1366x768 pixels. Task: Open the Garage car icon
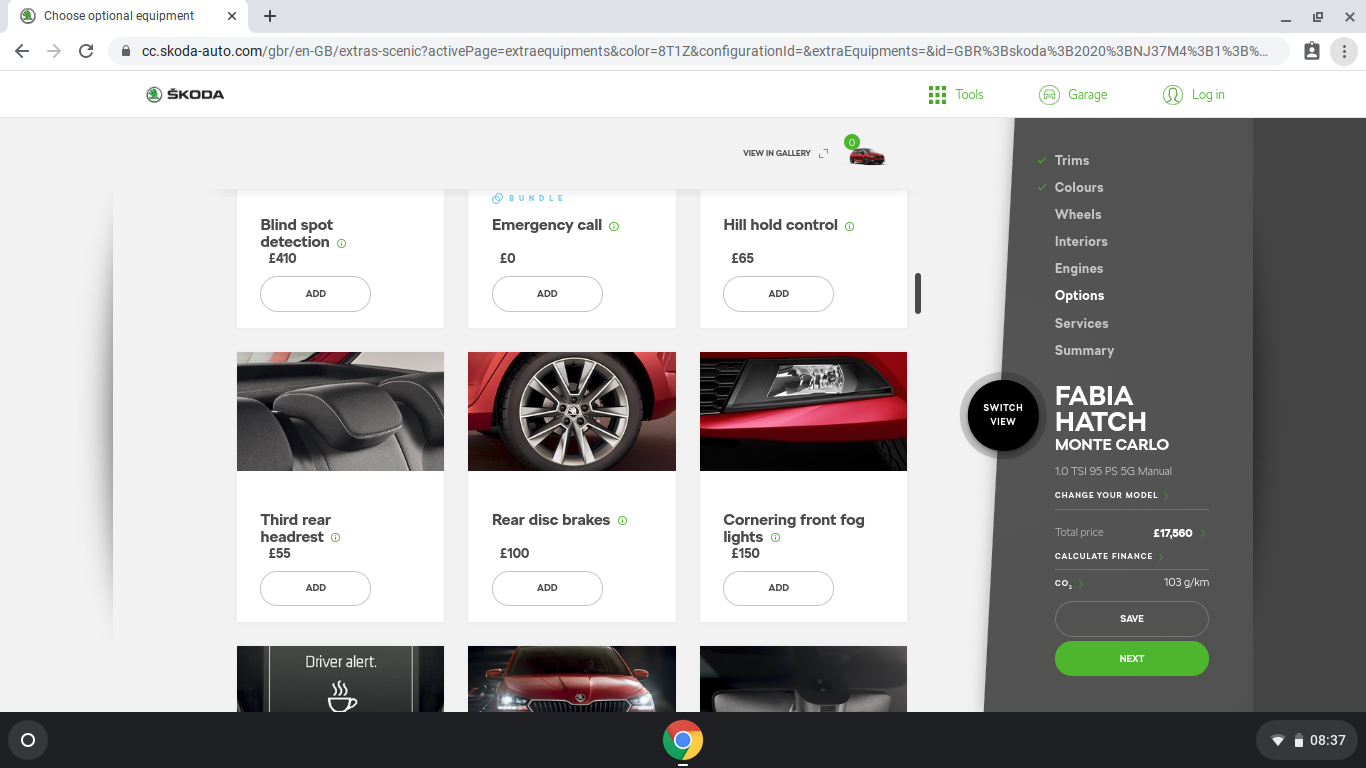tap(1049, 94)
